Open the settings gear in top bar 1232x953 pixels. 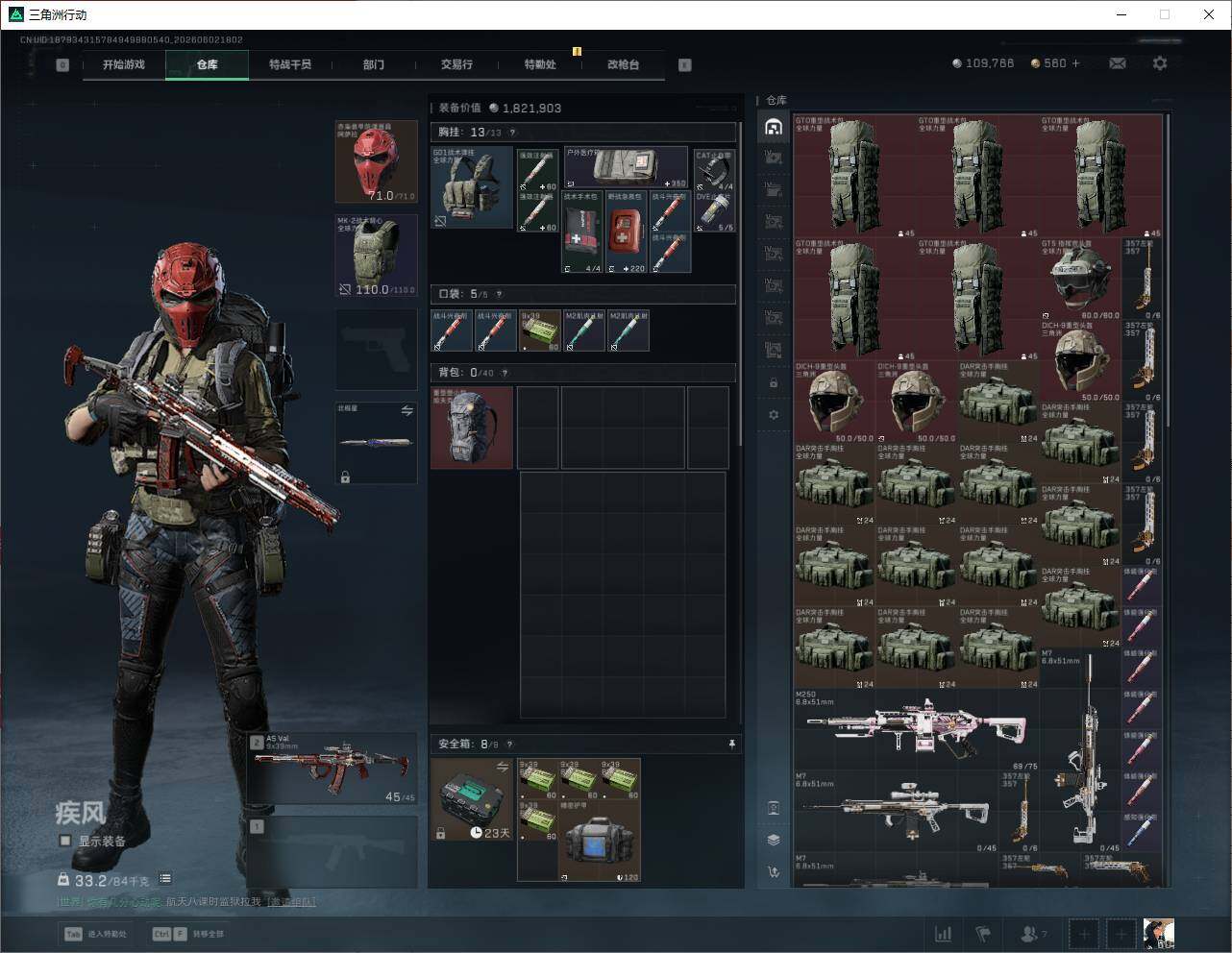(1160, 63)
